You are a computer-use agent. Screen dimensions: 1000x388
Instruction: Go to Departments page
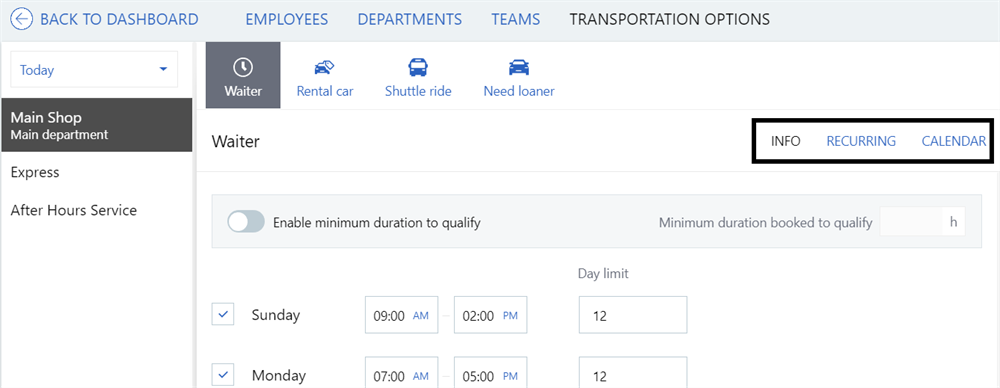(409, 20)
